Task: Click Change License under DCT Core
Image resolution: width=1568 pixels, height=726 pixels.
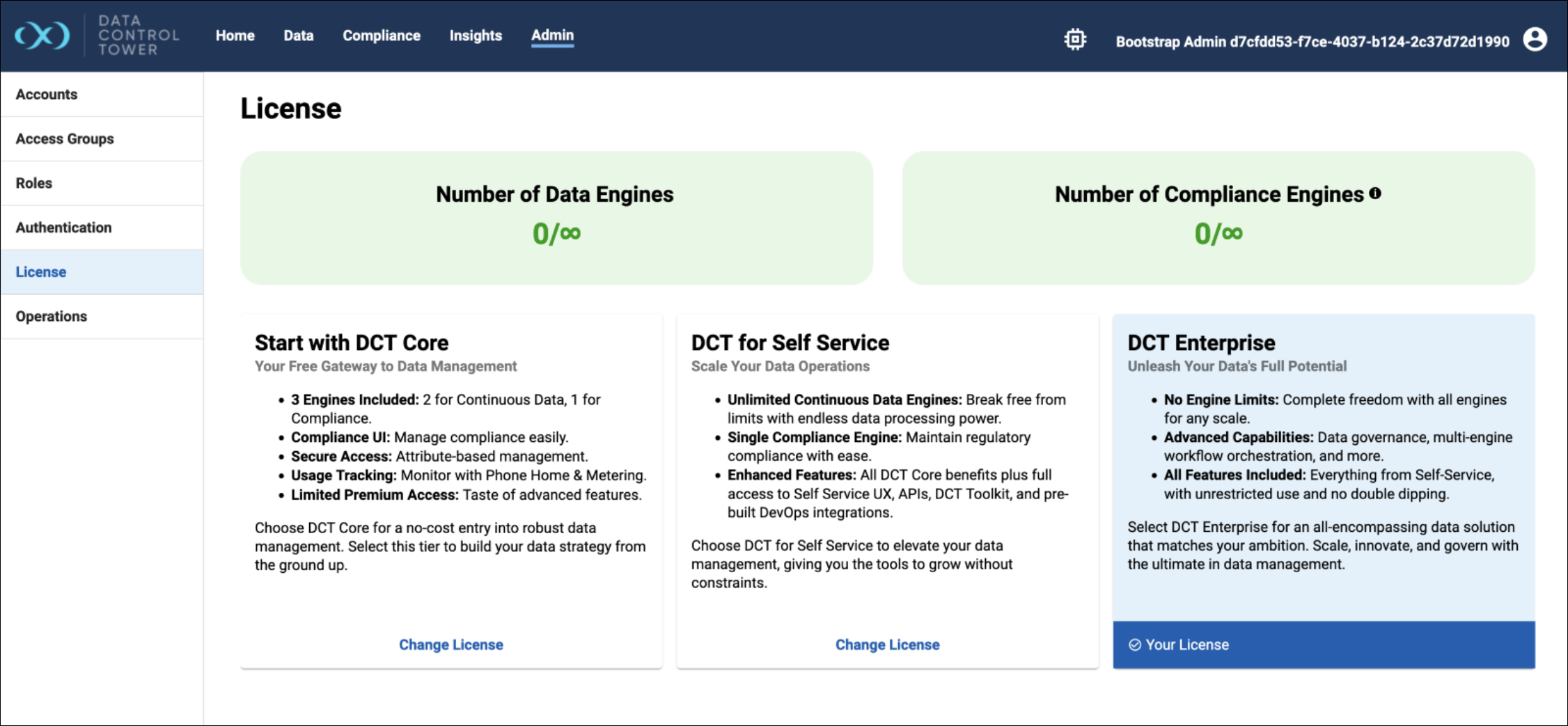Action: tap(450, 645)
